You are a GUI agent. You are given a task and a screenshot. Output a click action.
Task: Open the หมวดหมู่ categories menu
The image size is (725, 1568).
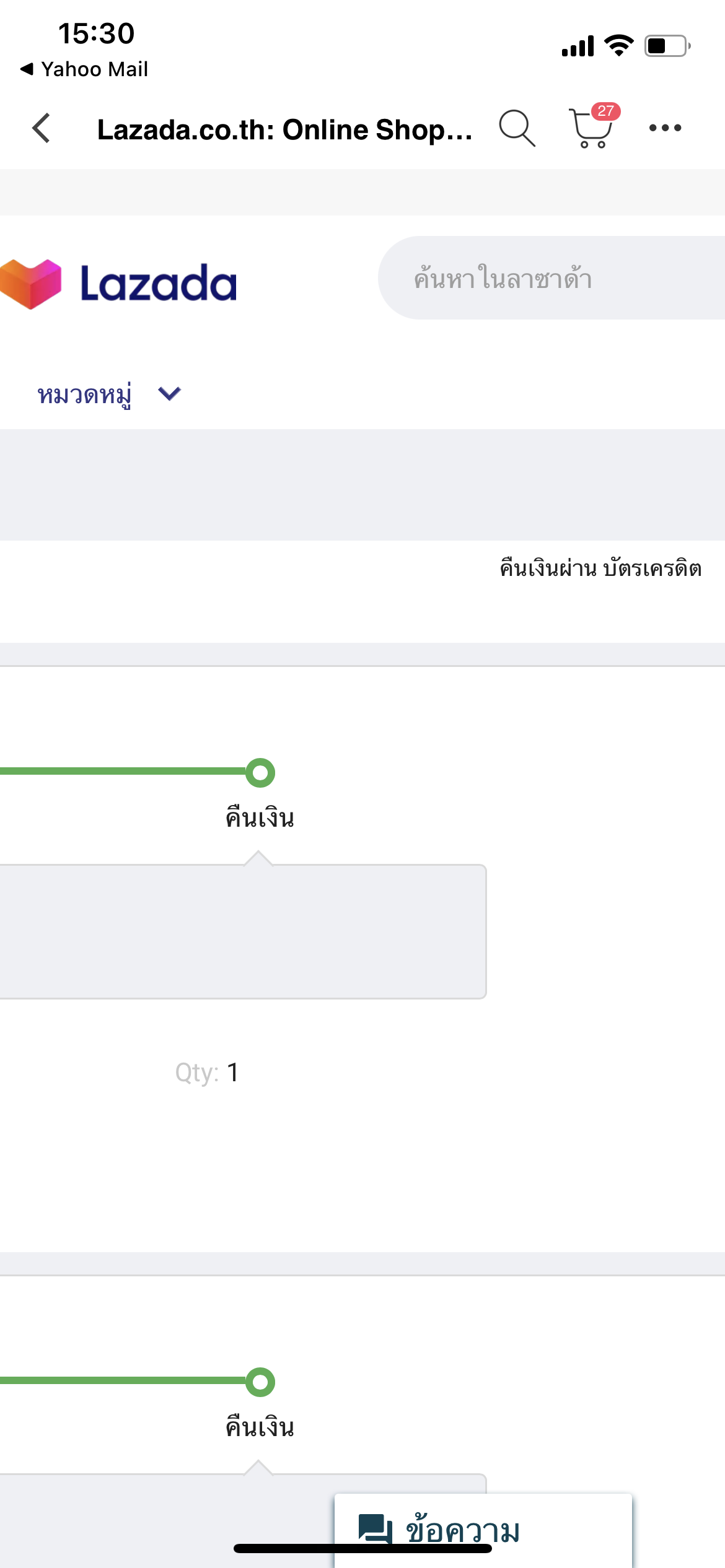pos(85,394)
